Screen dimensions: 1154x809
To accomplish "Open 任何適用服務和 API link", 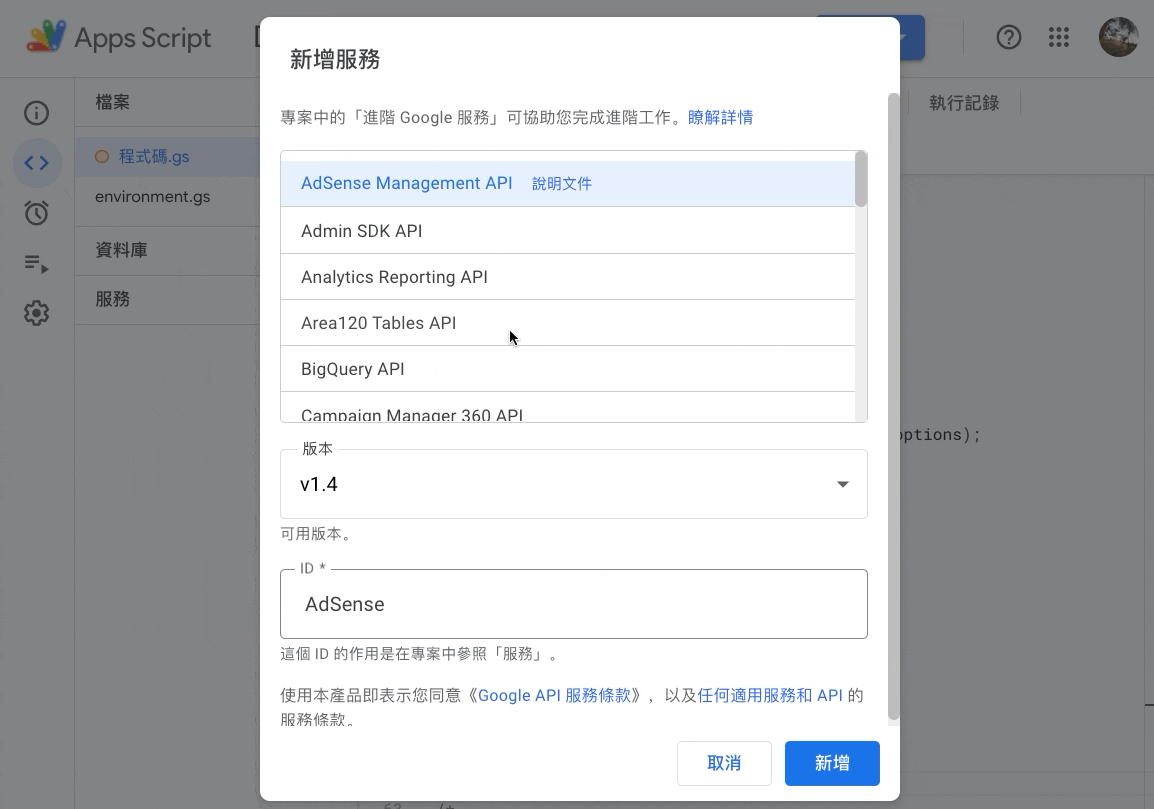I will tap(770, 696).
